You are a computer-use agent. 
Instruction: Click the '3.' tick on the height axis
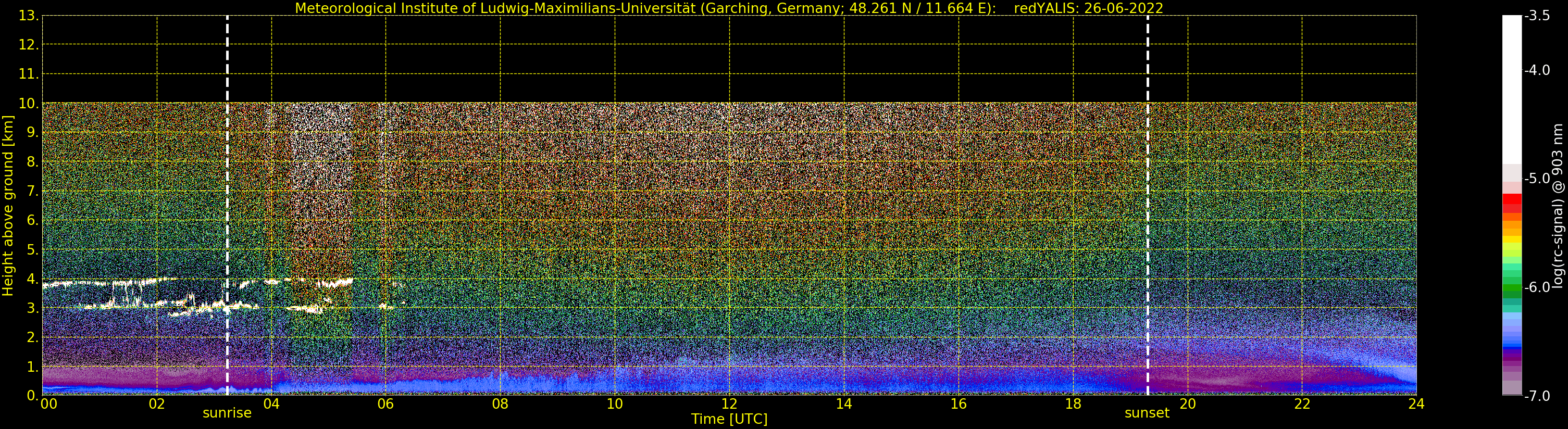pyautogui.click(x=33, y=308)
